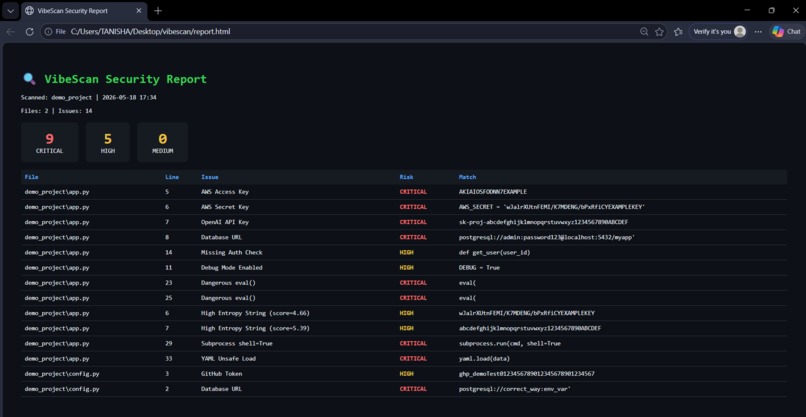Click the sk-proj OpenAI key match value
The height and width of the screenshot is (417, 806).
(543, 222)
